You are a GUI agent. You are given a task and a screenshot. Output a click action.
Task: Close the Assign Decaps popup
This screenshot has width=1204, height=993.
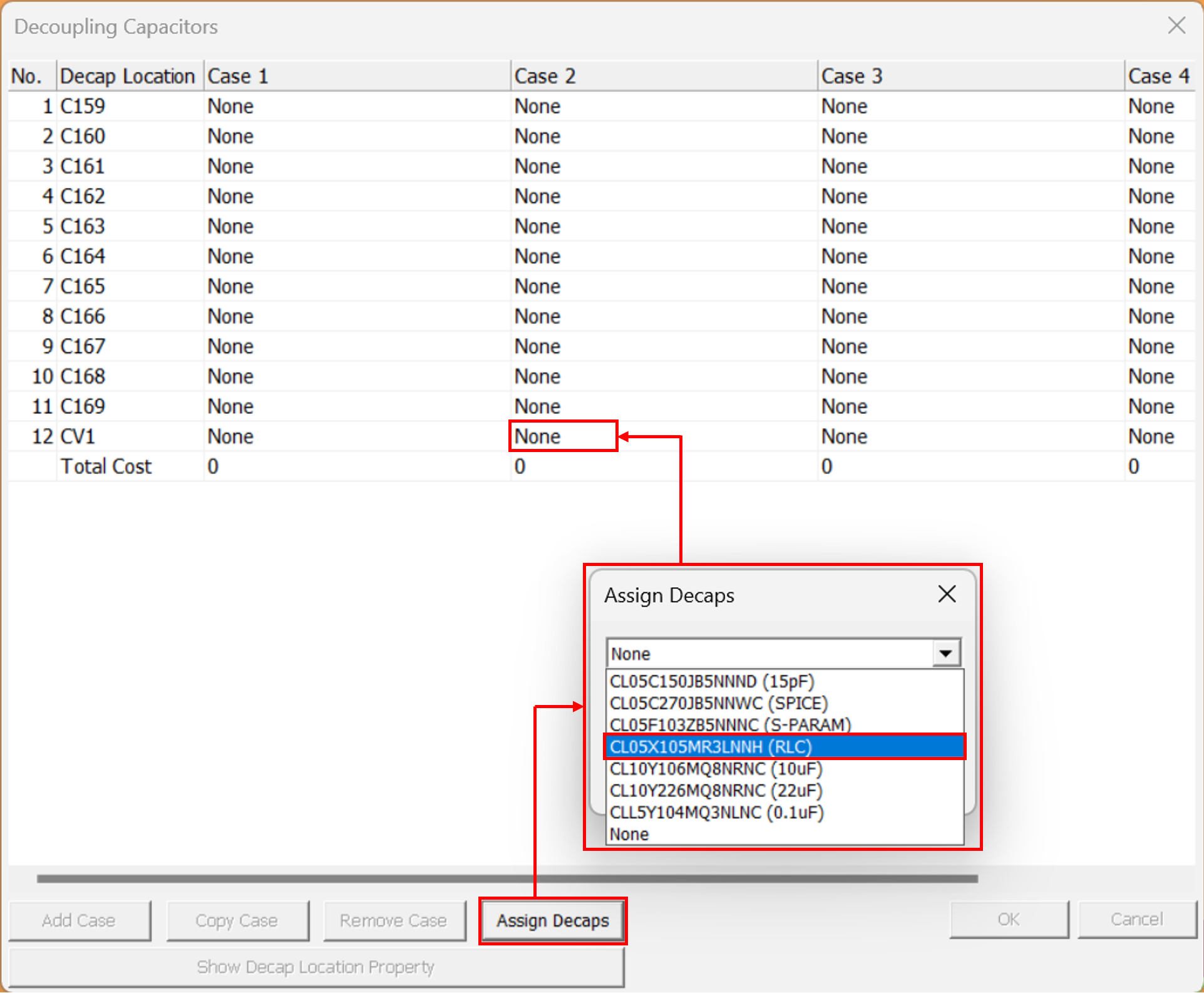click(x=947, y=594)
